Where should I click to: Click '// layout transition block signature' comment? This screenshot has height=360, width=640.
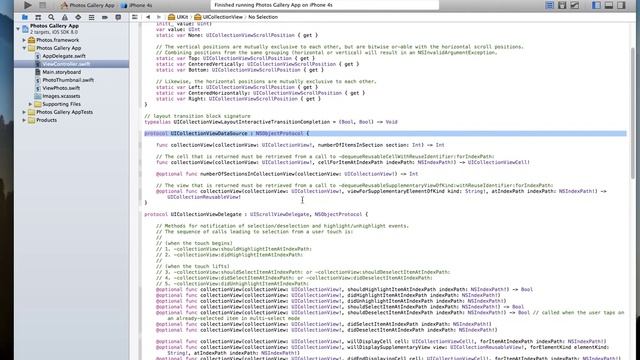point(197,116)
